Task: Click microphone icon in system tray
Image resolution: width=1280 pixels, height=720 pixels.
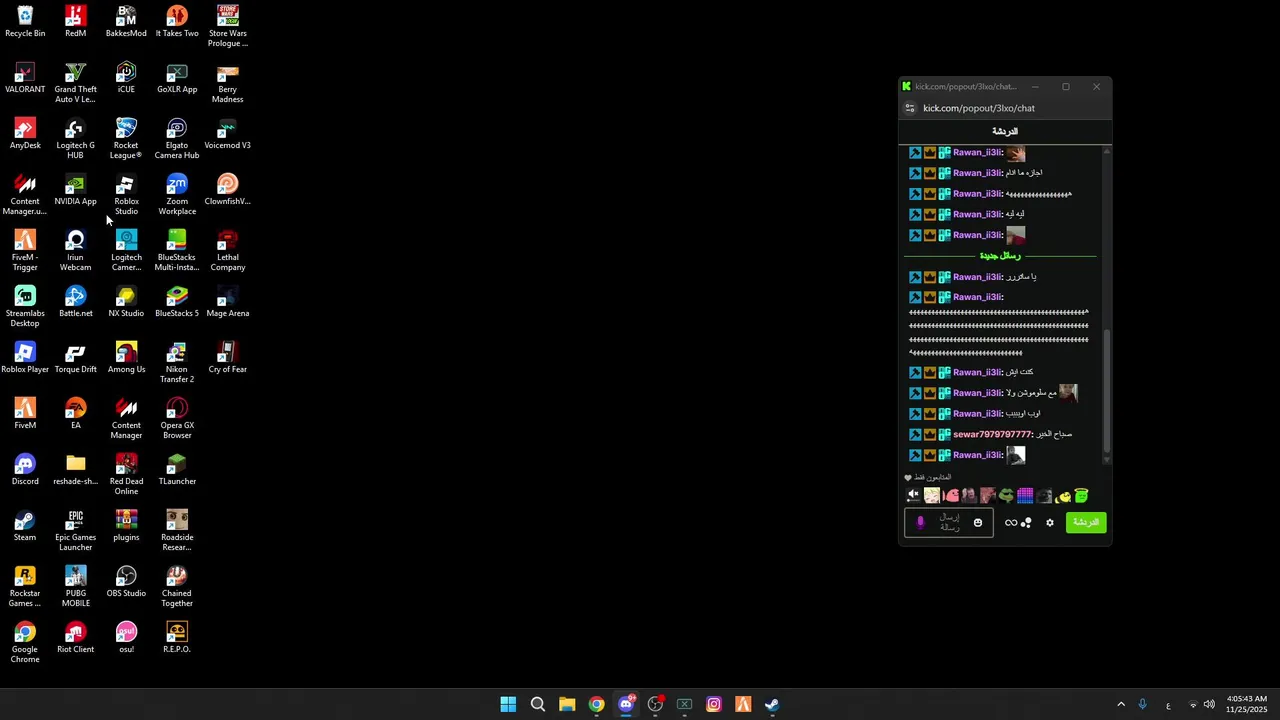Action: [1142, 705]
